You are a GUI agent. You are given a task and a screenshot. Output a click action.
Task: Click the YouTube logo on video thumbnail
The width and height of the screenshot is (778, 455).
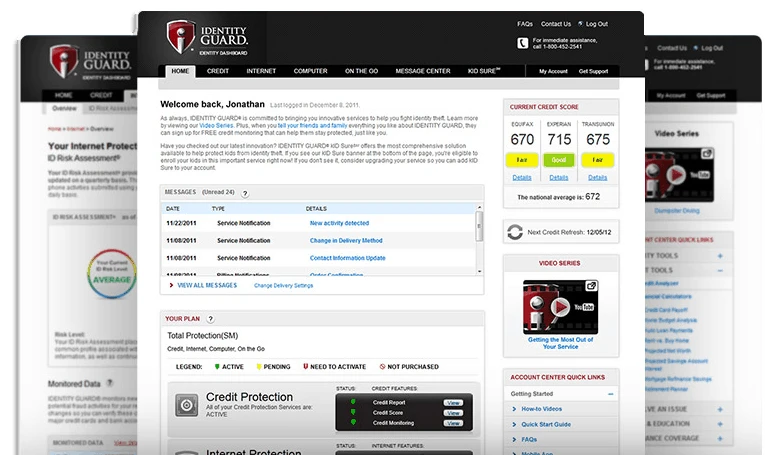tap(584, 307)
